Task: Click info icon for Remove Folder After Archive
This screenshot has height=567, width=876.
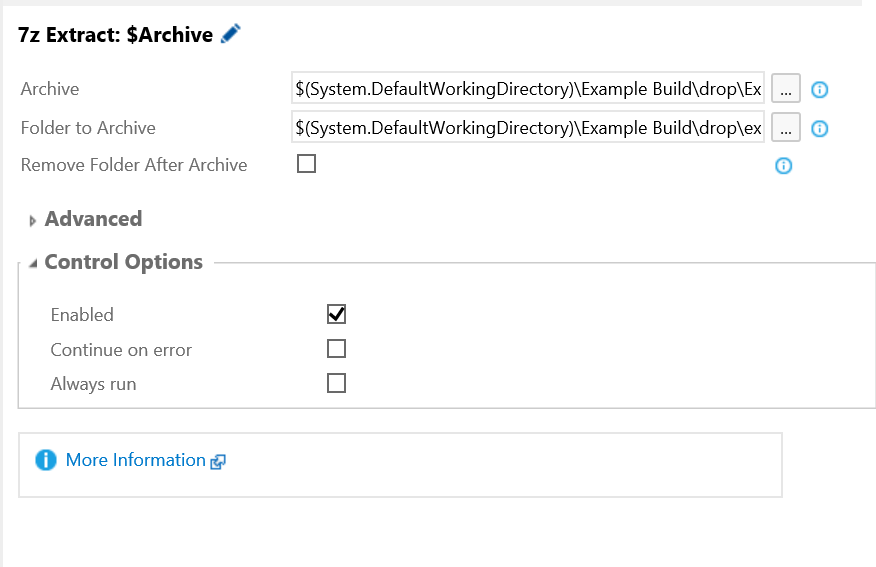Action: coord(783,165)
